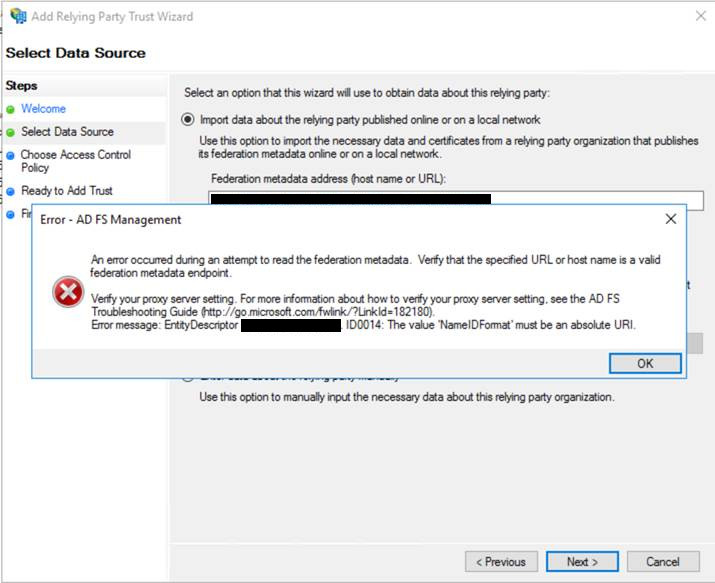
Task: Click the Previous button
Action: click(x=501, y=562)
